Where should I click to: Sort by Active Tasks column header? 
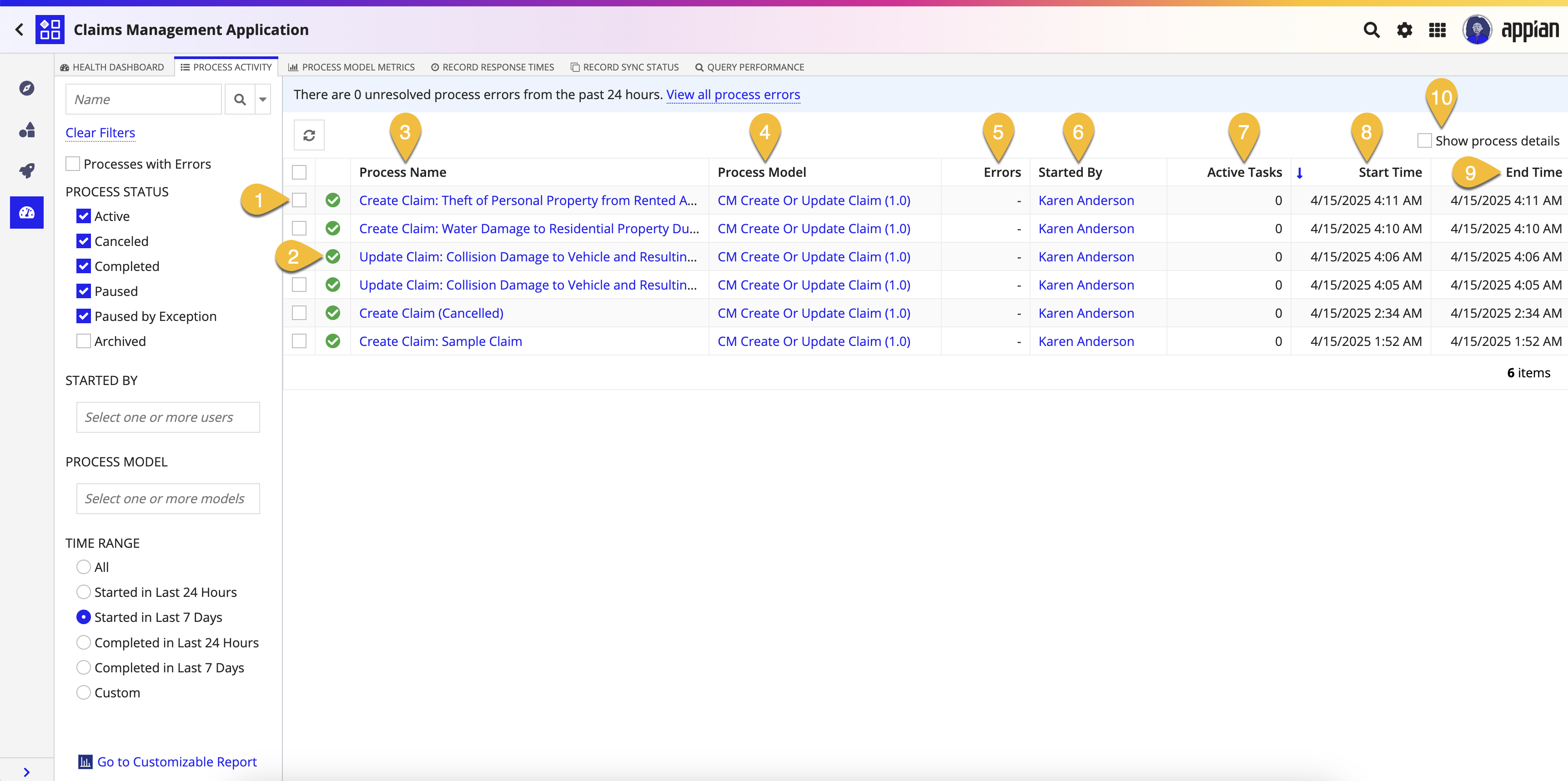1244,172
